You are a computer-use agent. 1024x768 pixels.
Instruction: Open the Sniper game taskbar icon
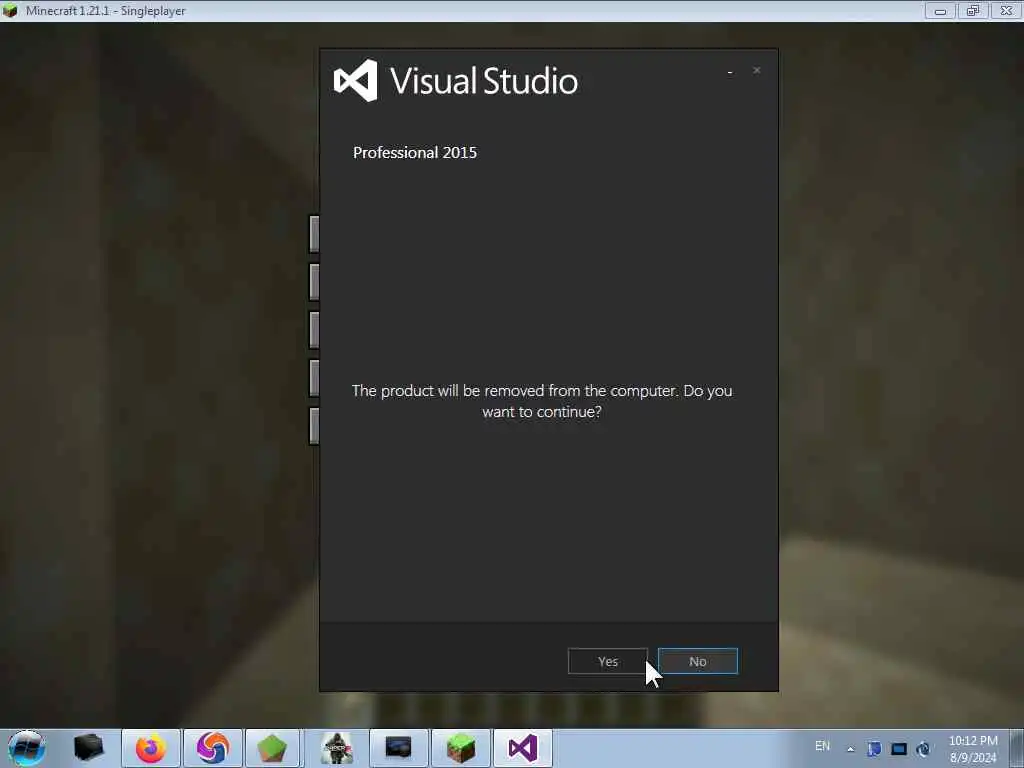[x=337, y=748]
